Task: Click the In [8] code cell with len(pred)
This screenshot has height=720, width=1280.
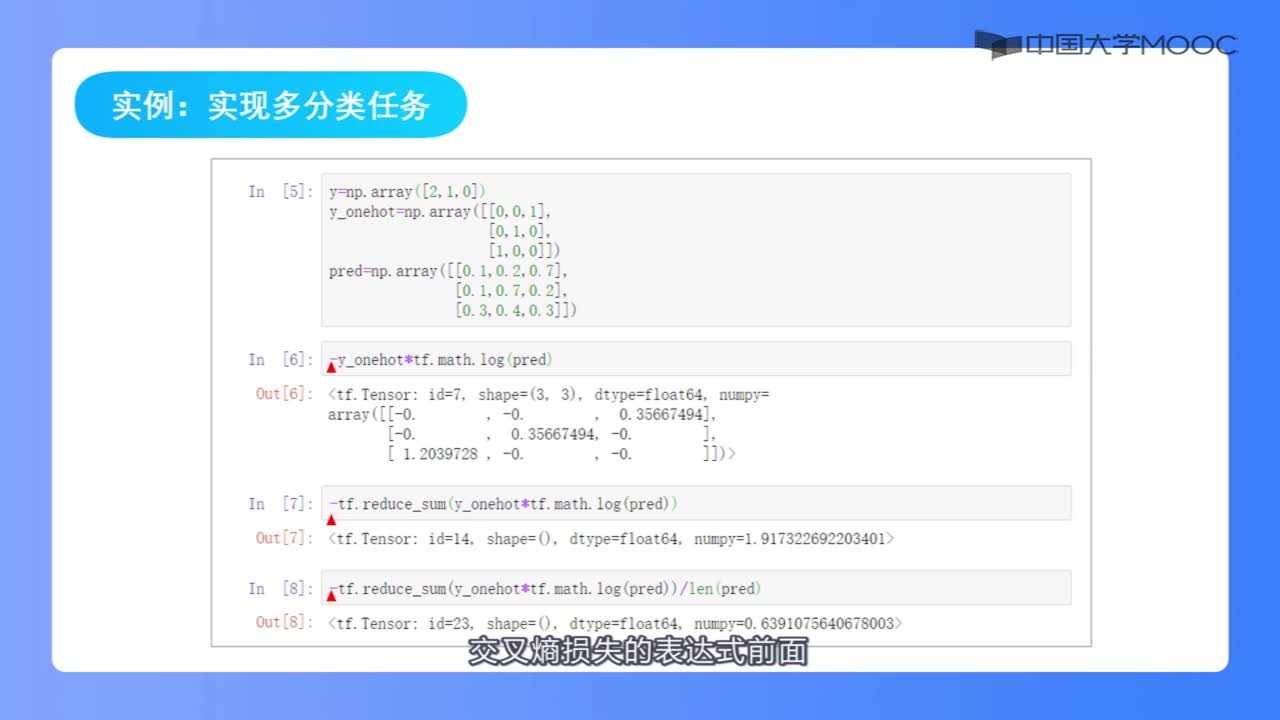Action: (695, 588)
